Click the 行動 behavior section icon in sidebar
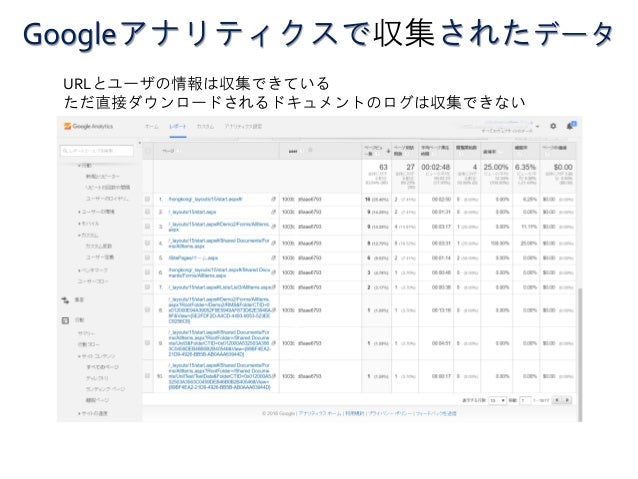Viewport: 638px width, 479px height. 65,320
